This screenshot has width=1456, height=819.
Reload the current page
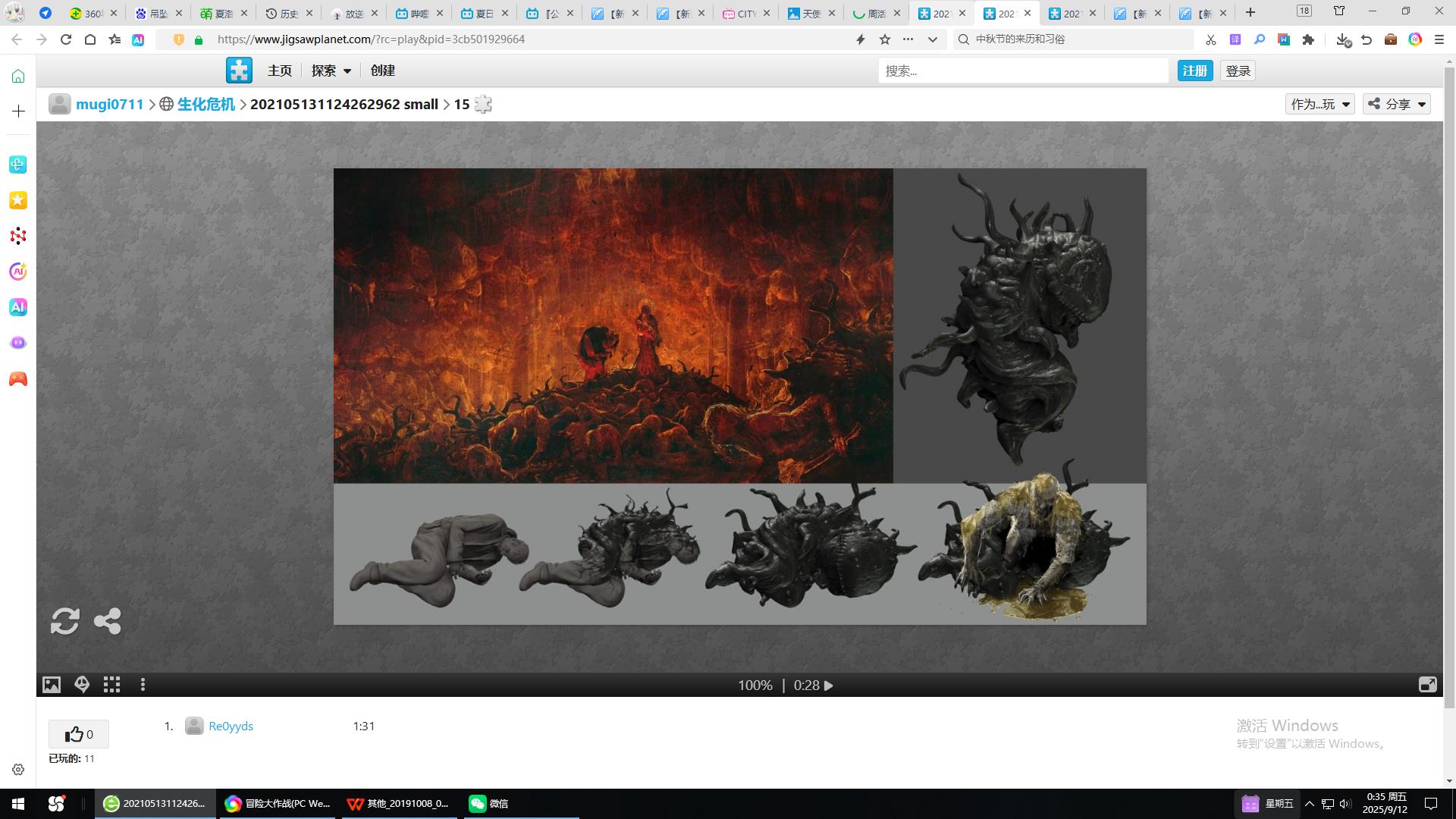66,39
